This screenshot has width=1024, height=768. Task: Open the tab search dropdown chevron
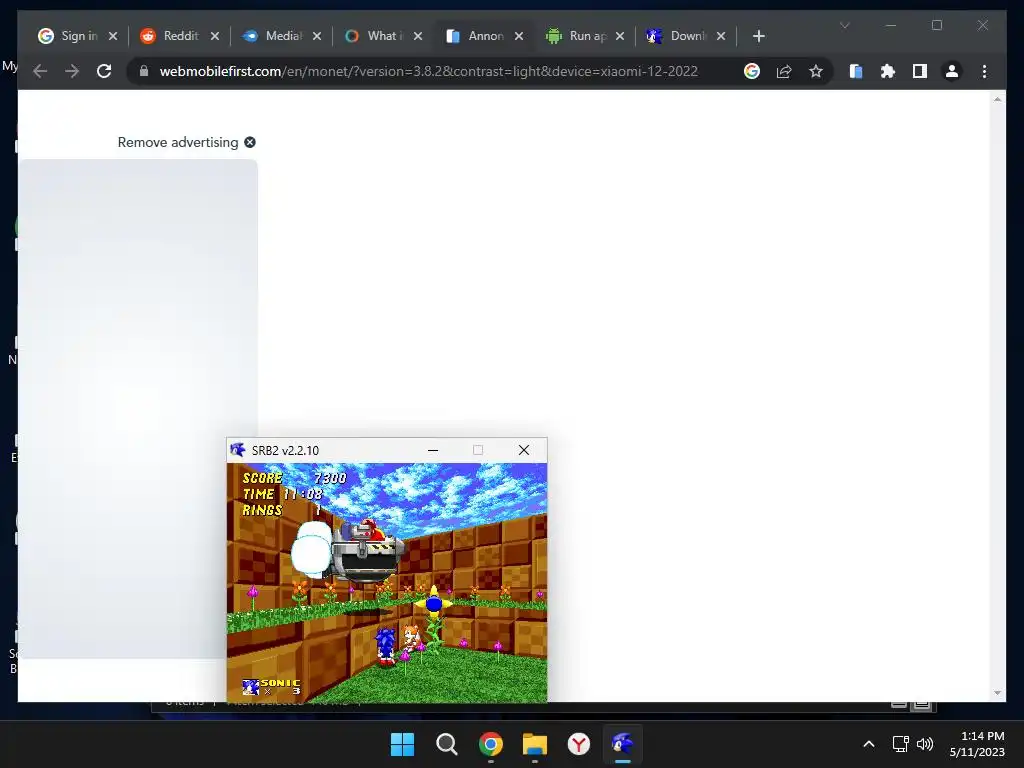pyautogui.click(x=844, y=25)
